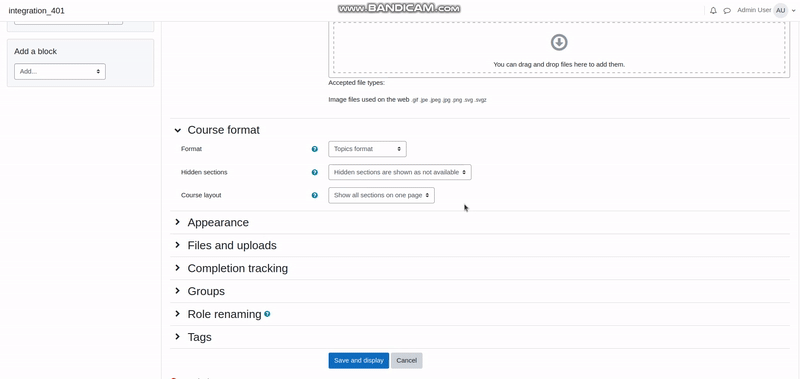The image size is (800, 379).
Task: Open the Course layout dropdown
Action: pos(382,195)
